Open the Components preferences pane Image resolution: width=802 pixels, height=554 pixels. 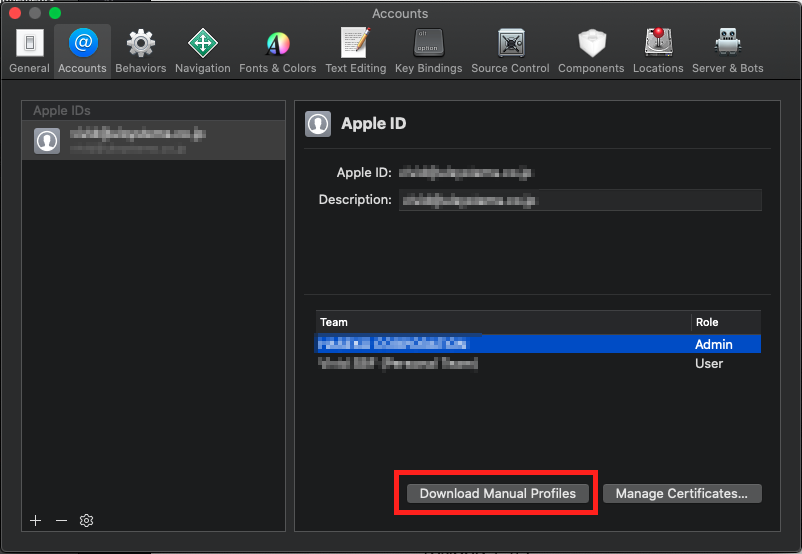(x=591, y=51)
